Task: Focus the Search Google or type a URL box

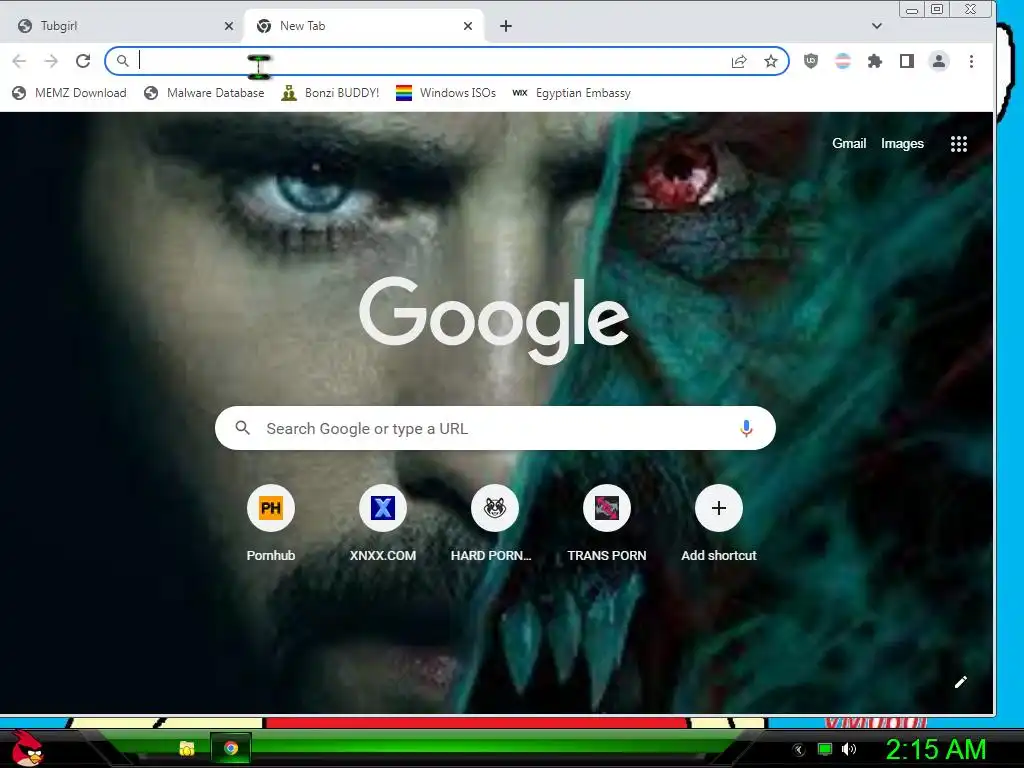Action: [x=495, y=428]
